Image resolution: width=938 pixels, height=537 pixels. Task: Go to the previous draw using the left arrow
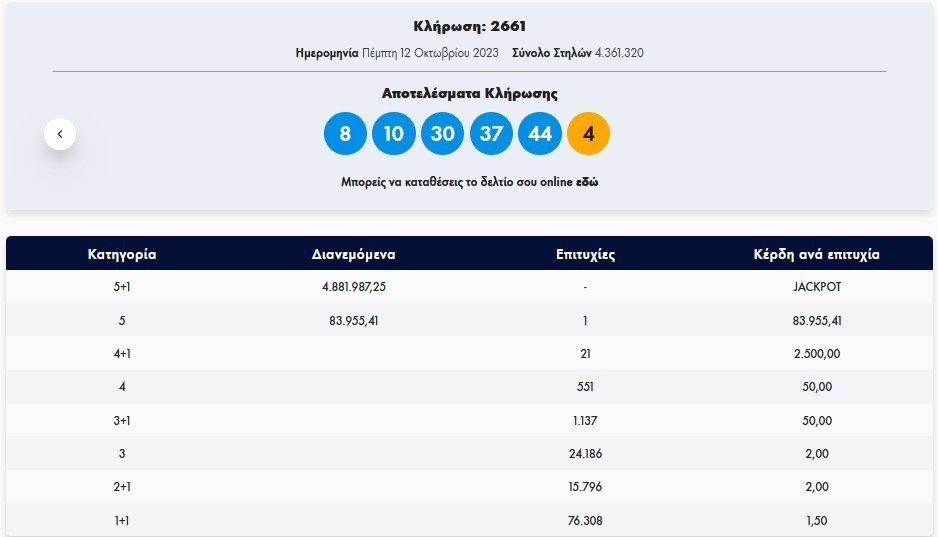(60, 134)
